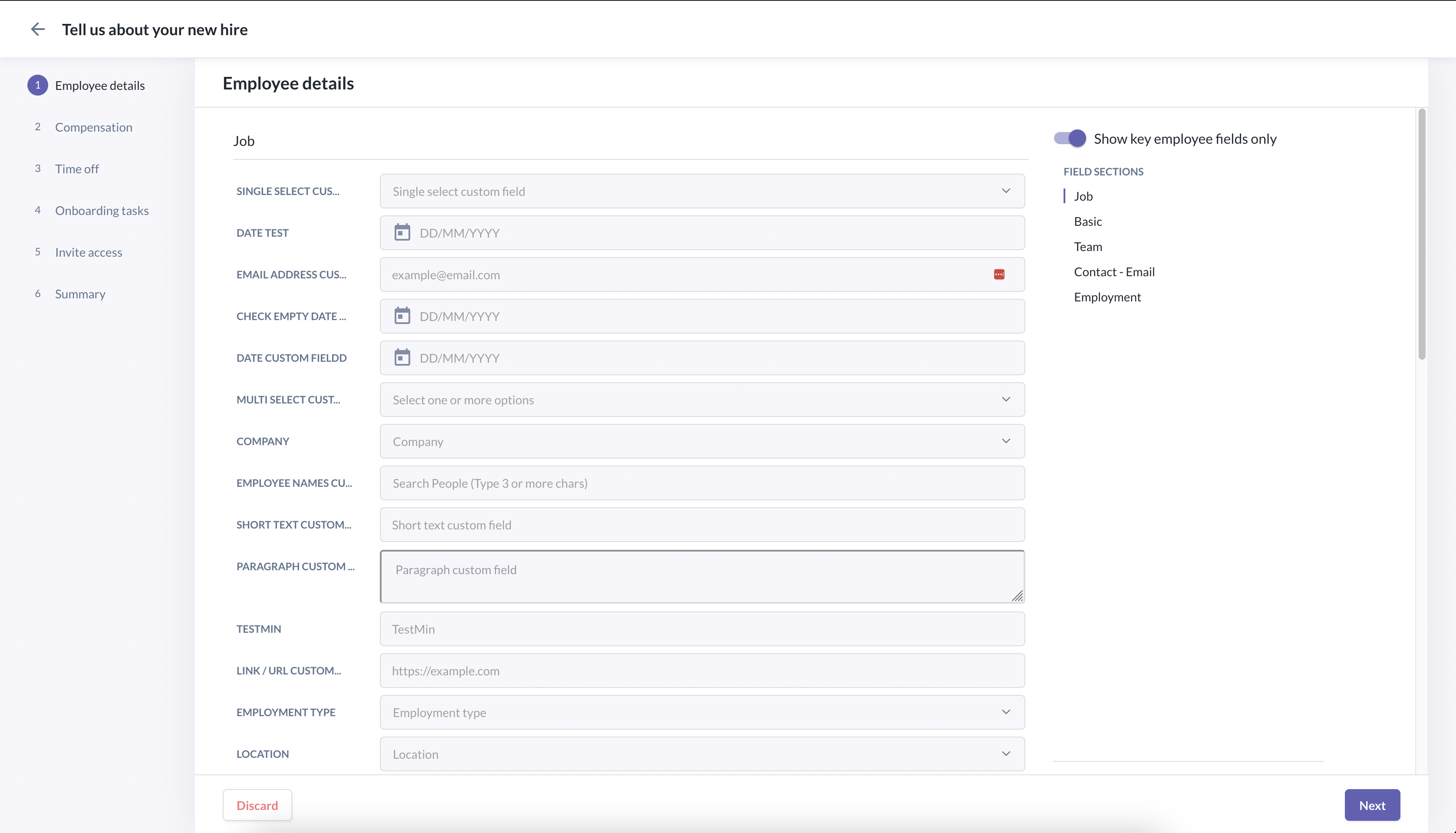Expand Employment type dropdown
This screenshot has width=1456, height=833.
[x=702, y=712]
